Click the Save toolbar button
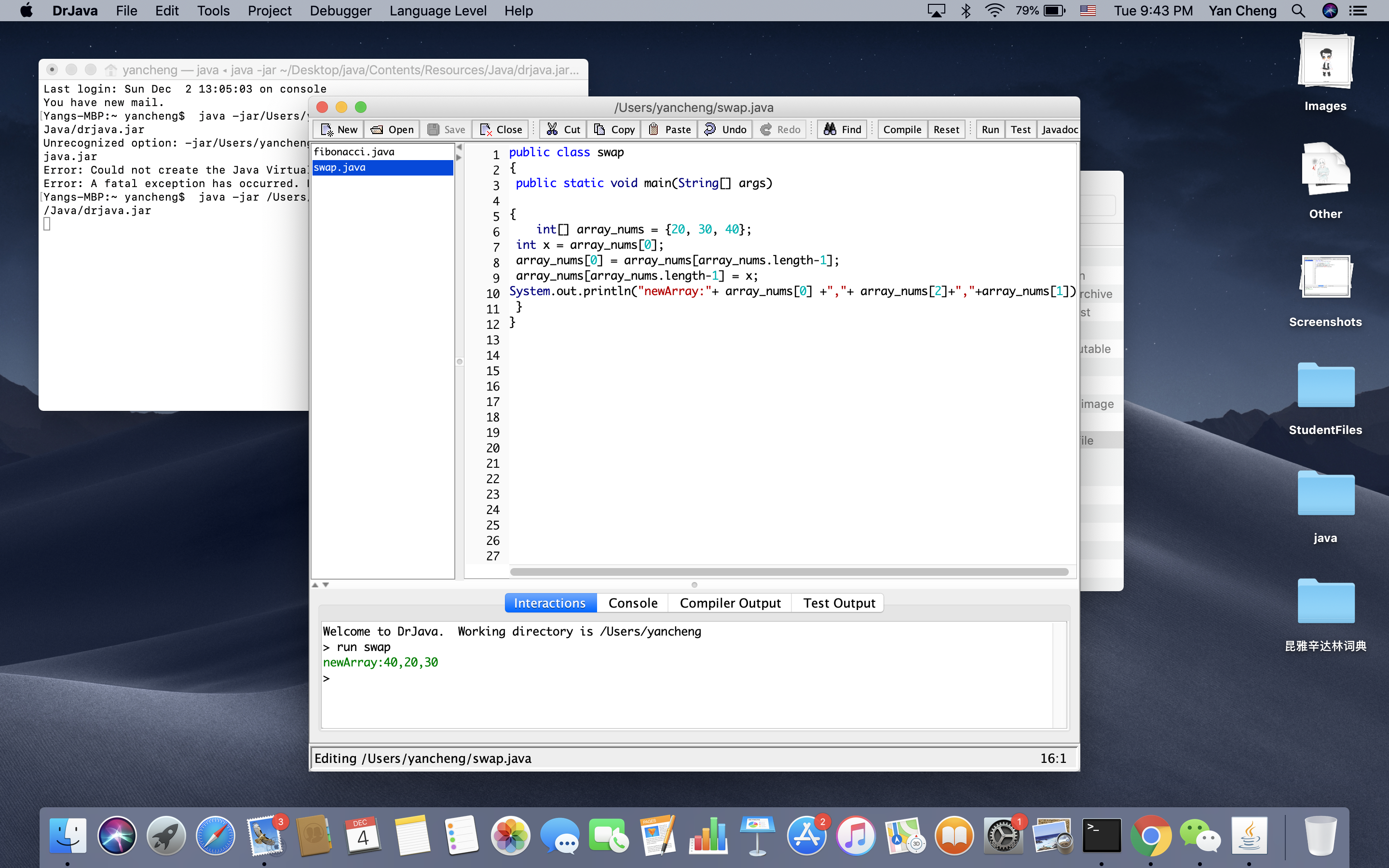The image size is (1389, 868). (x=446, y=129)
